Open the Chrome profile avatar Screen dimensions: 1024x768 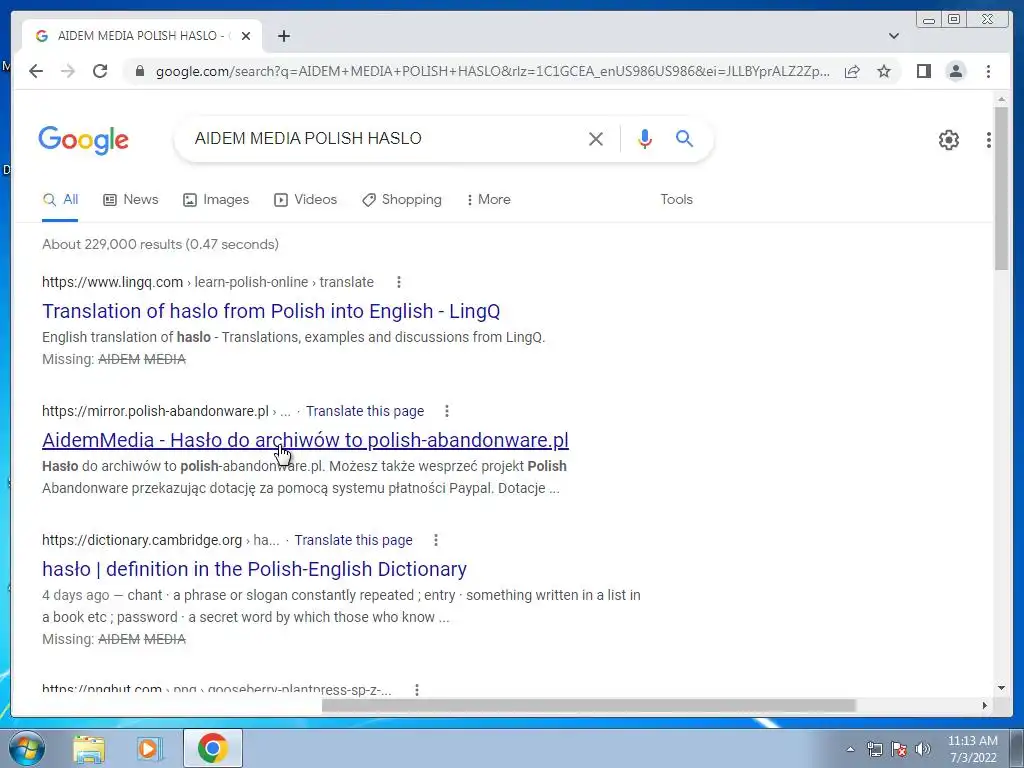pos(955,71)
